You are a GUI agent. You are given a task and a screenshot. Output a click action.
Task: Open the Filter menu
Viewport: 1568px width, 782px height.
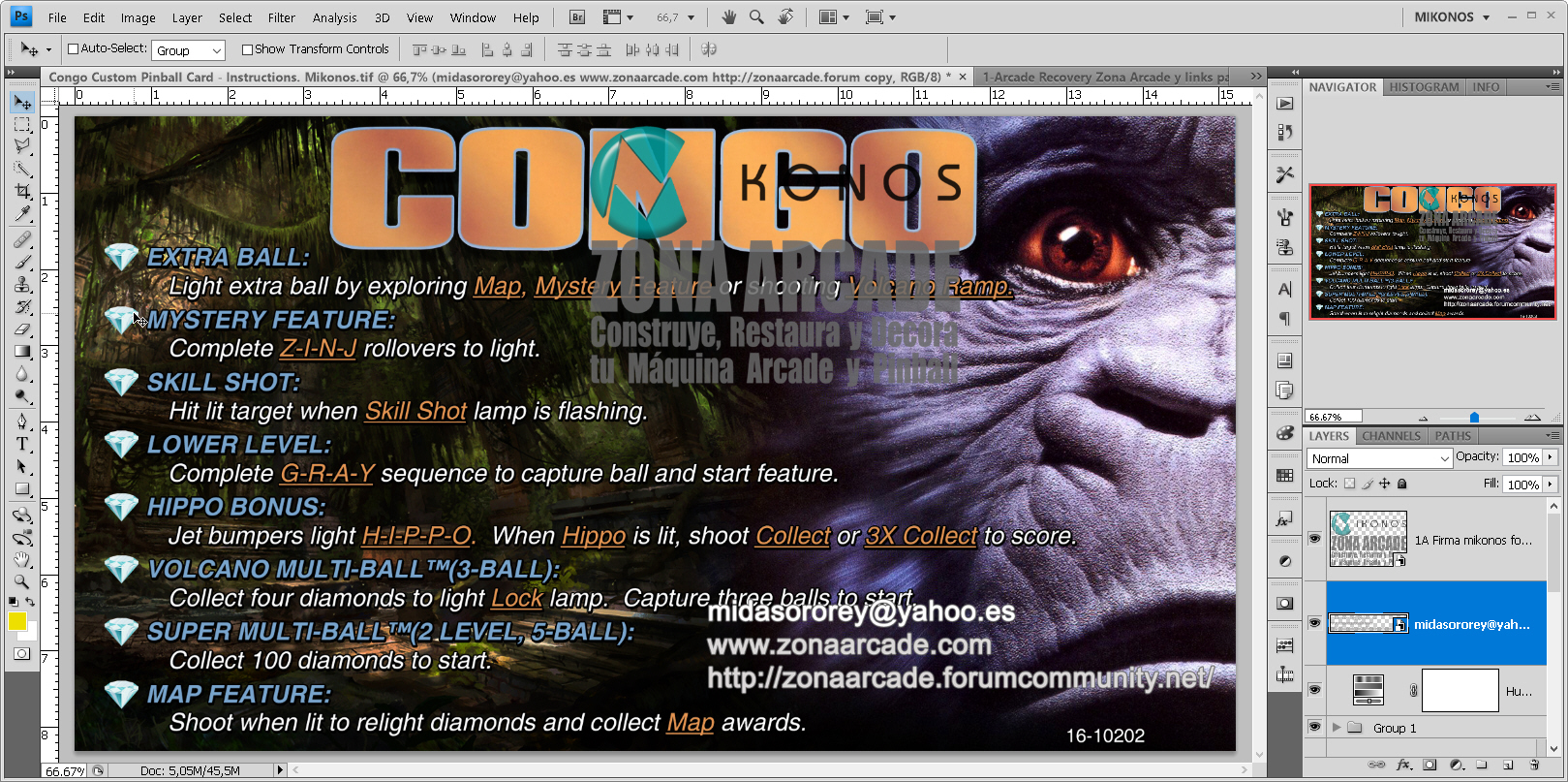click(281, 17)
